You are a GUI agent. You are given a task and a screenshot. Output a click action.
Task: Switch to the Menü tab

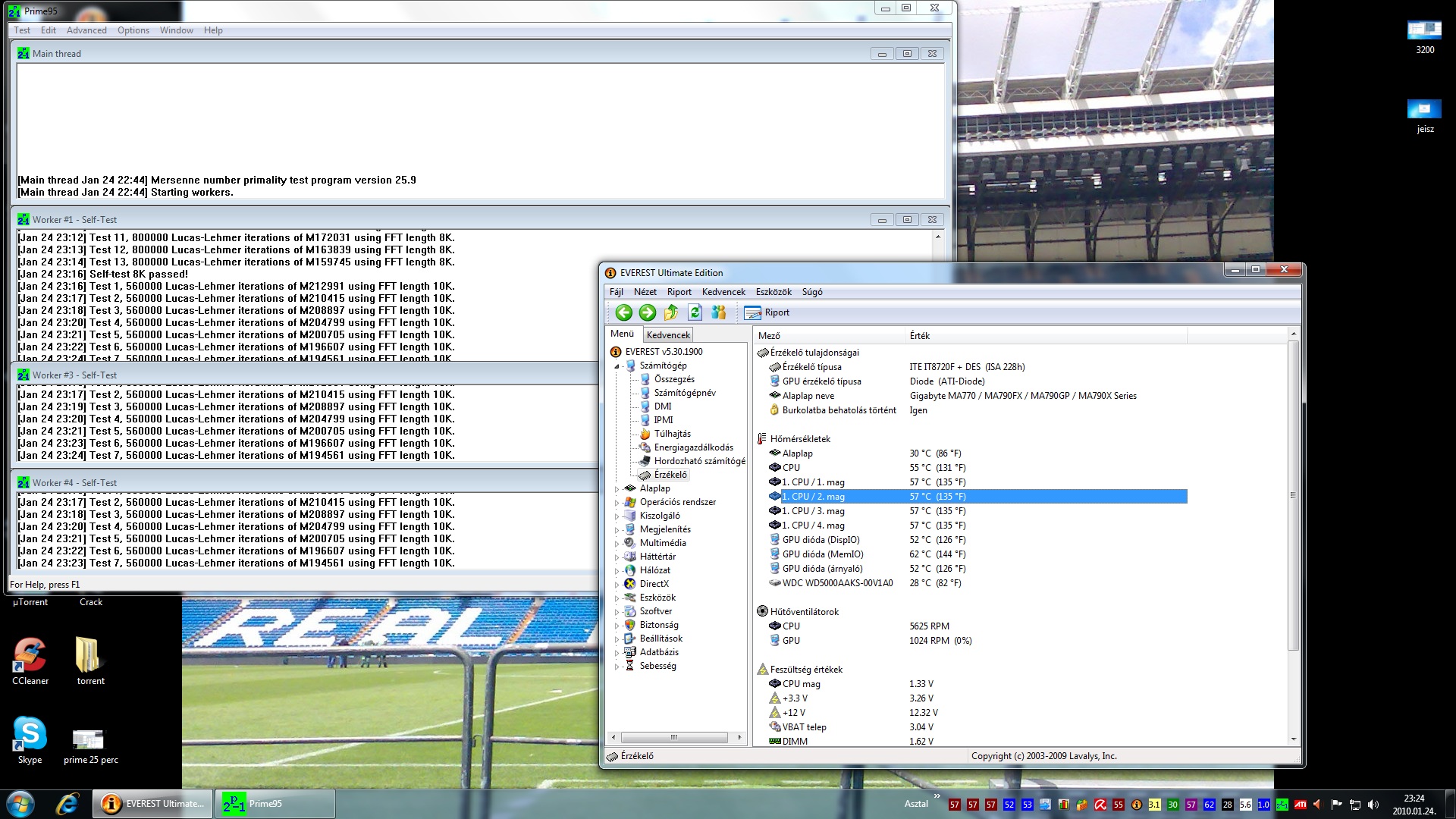[x=623, y=334]
